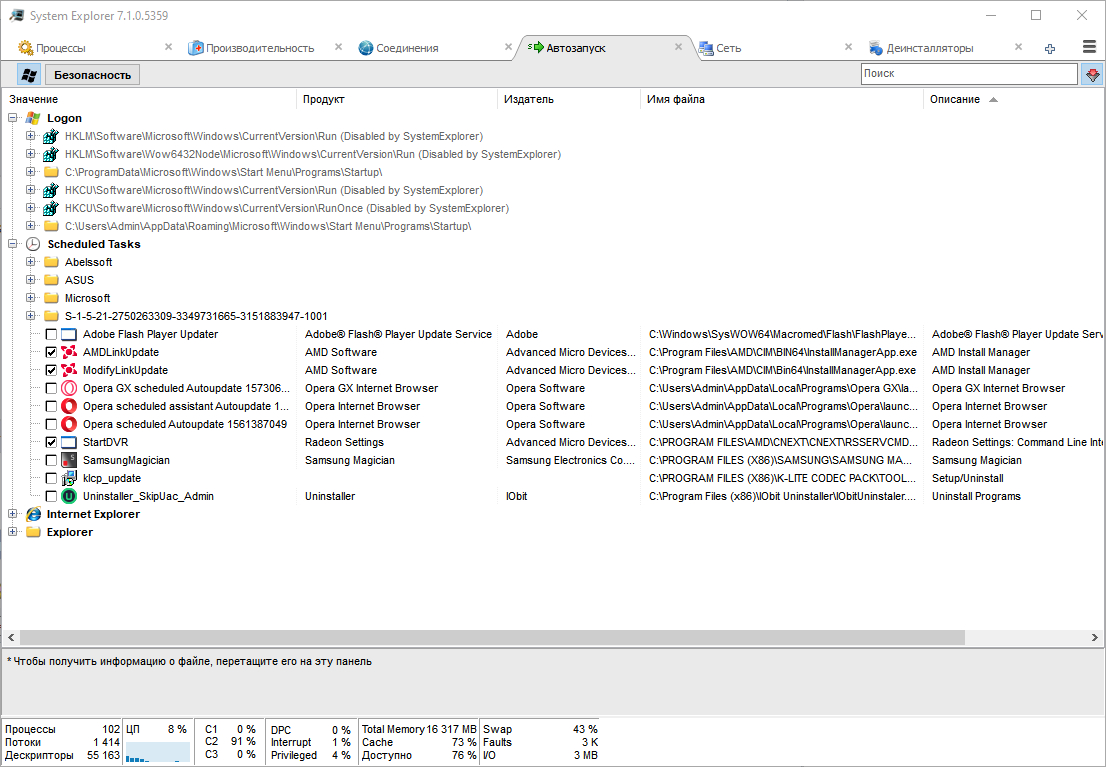Image resolution: width=1106 pixels, height=767 pixels.
Task: Click the scrollbar left arrow
Action: click(x=11, y=638)
